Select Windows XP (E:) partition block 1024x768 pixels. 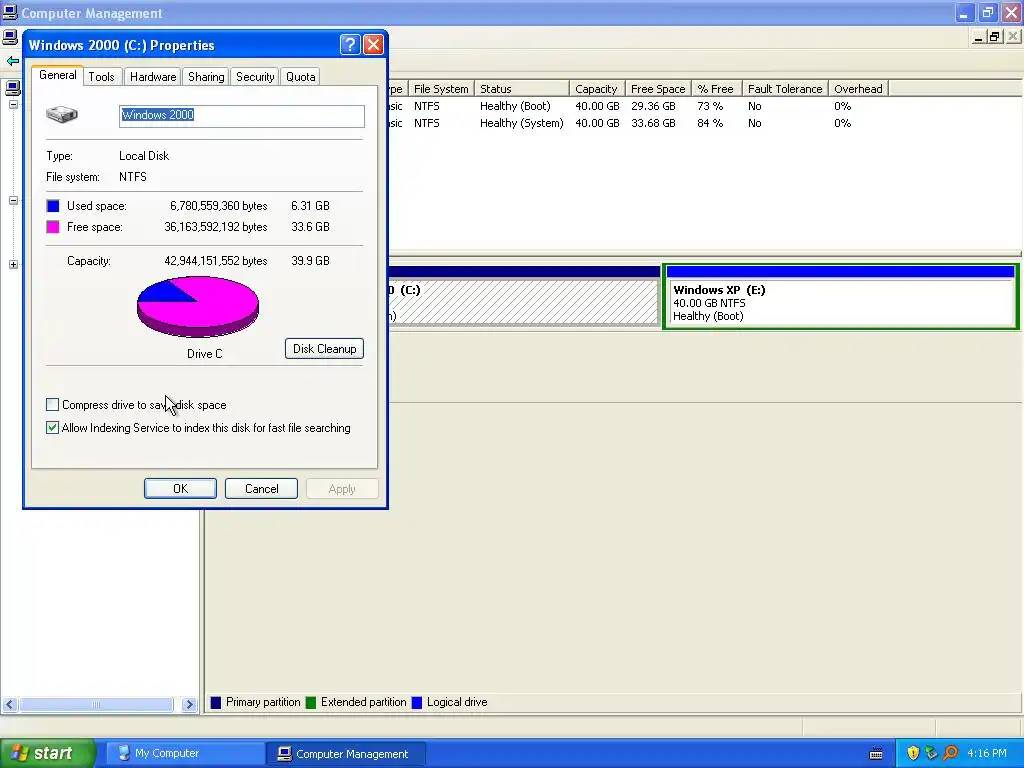coord(840,296)
